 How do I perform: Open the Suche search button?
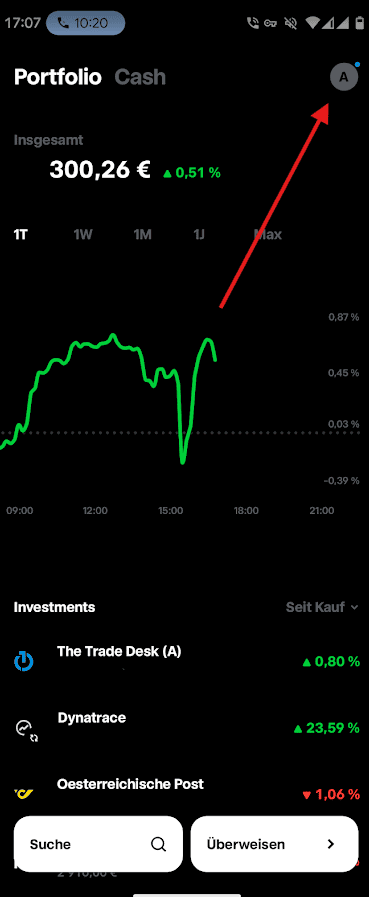98,844
